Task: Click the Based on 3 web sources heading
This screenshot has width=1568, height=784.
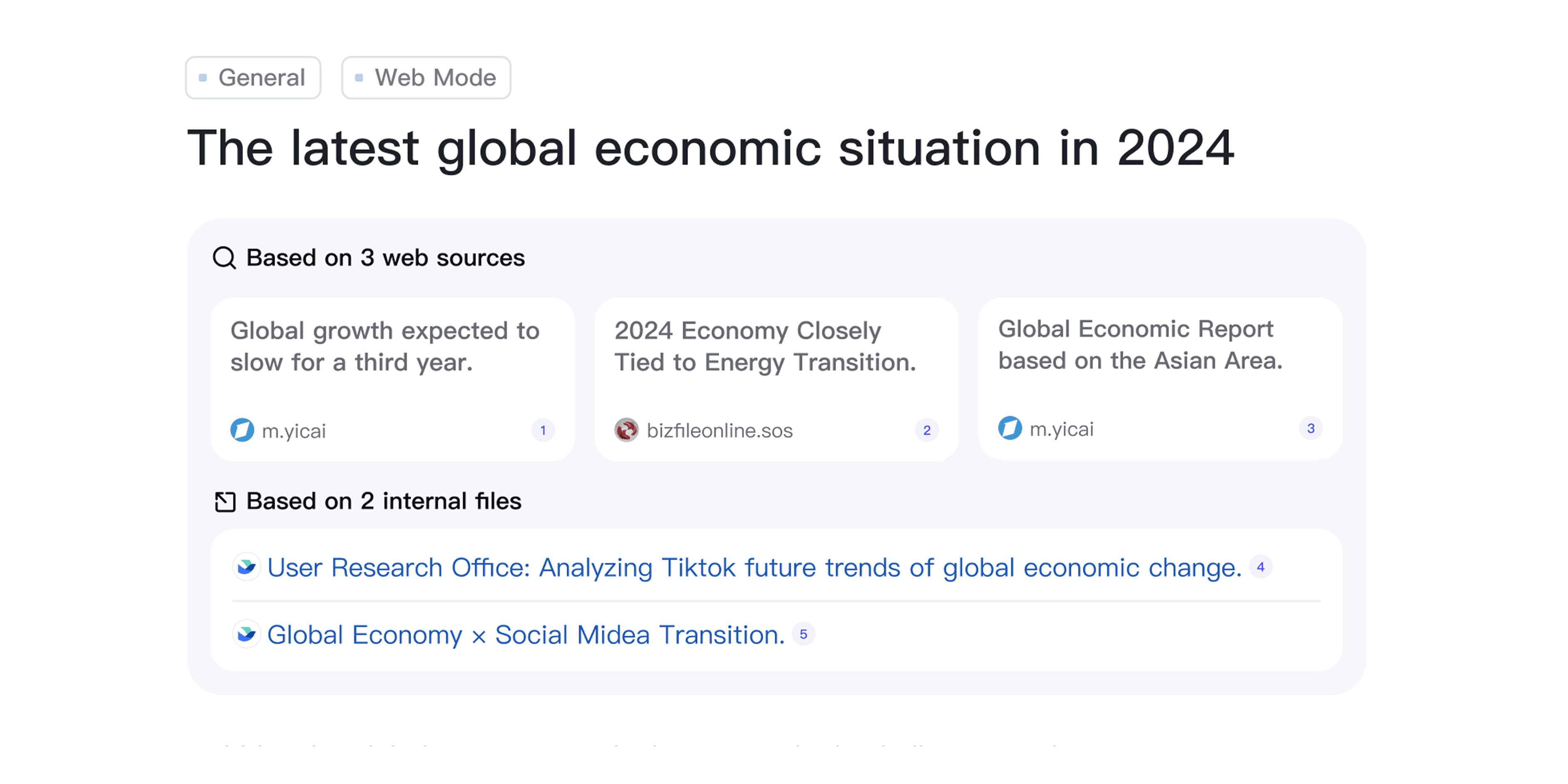Action: (385, 258)
